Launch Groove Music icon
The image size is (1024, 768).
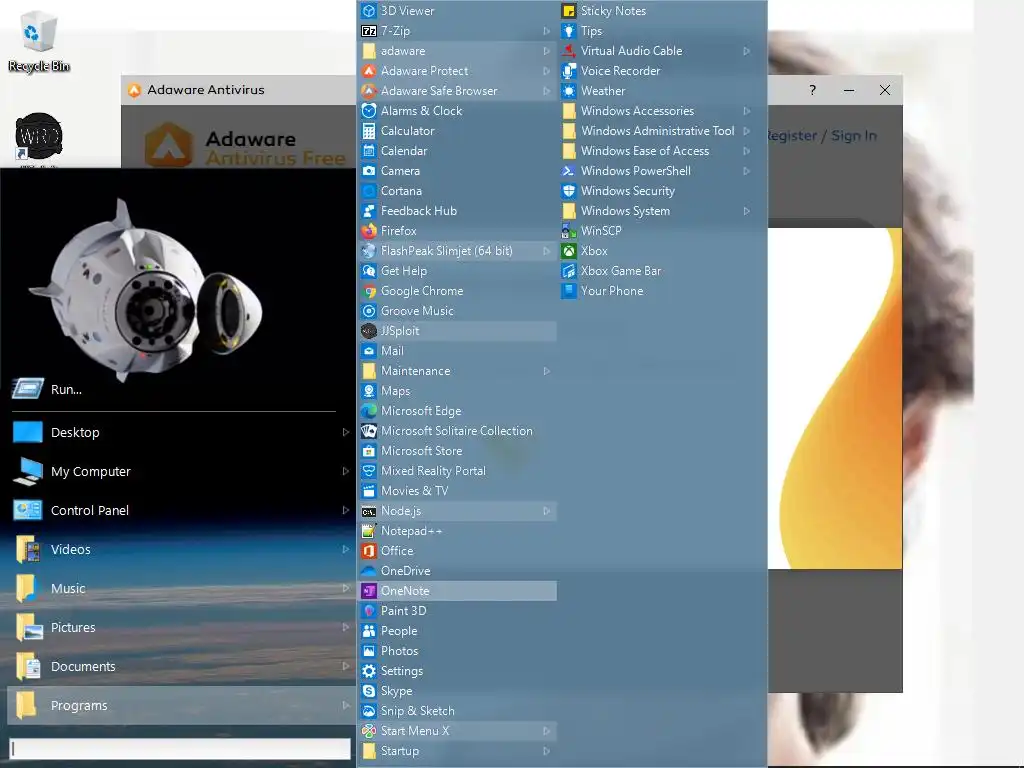click(x=369, y=311)
